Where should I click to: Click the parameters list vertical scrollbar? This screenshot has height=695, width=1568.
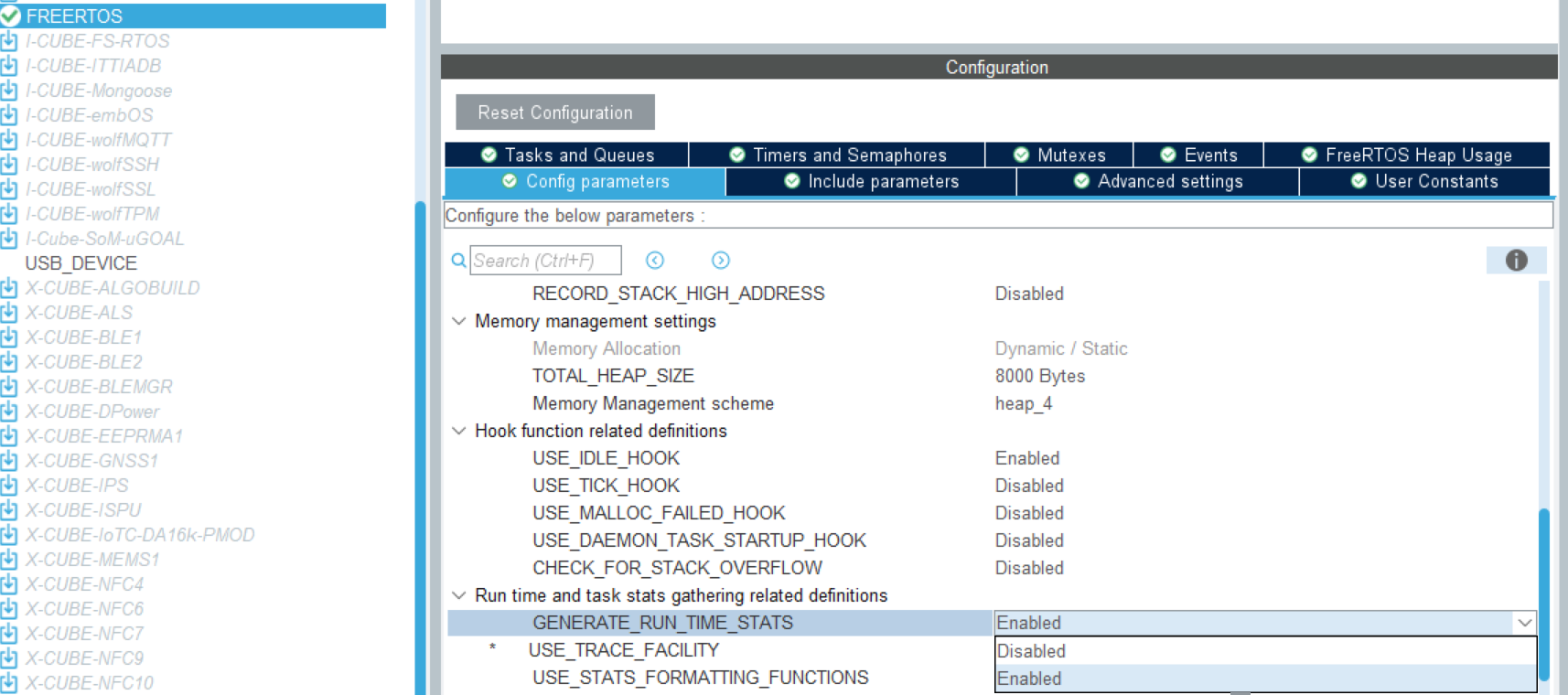[x=1543, y=594]
